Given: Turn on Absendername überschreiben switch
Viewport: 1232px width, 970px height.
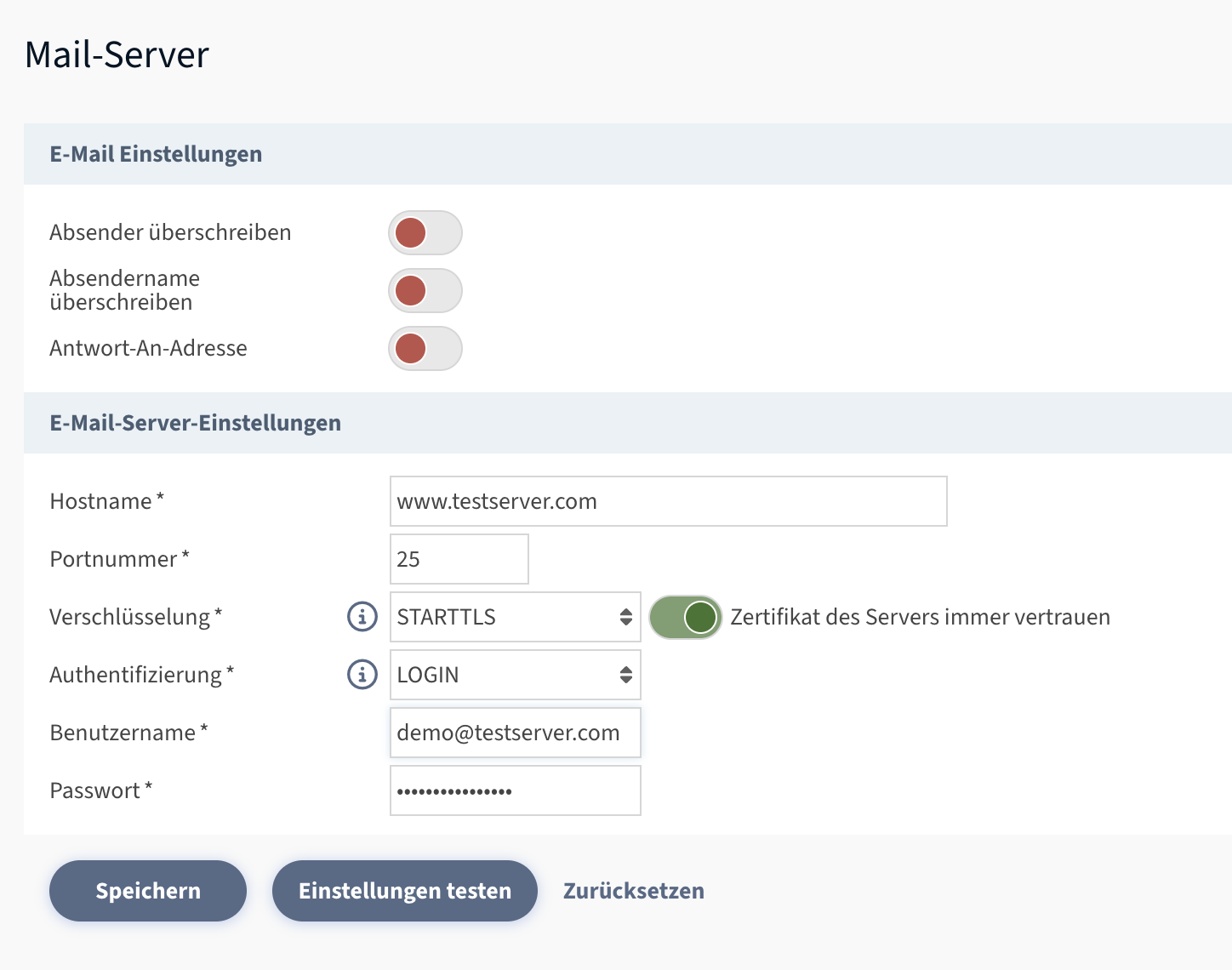Looking at the screenshot, I should [x=425, y=291].
